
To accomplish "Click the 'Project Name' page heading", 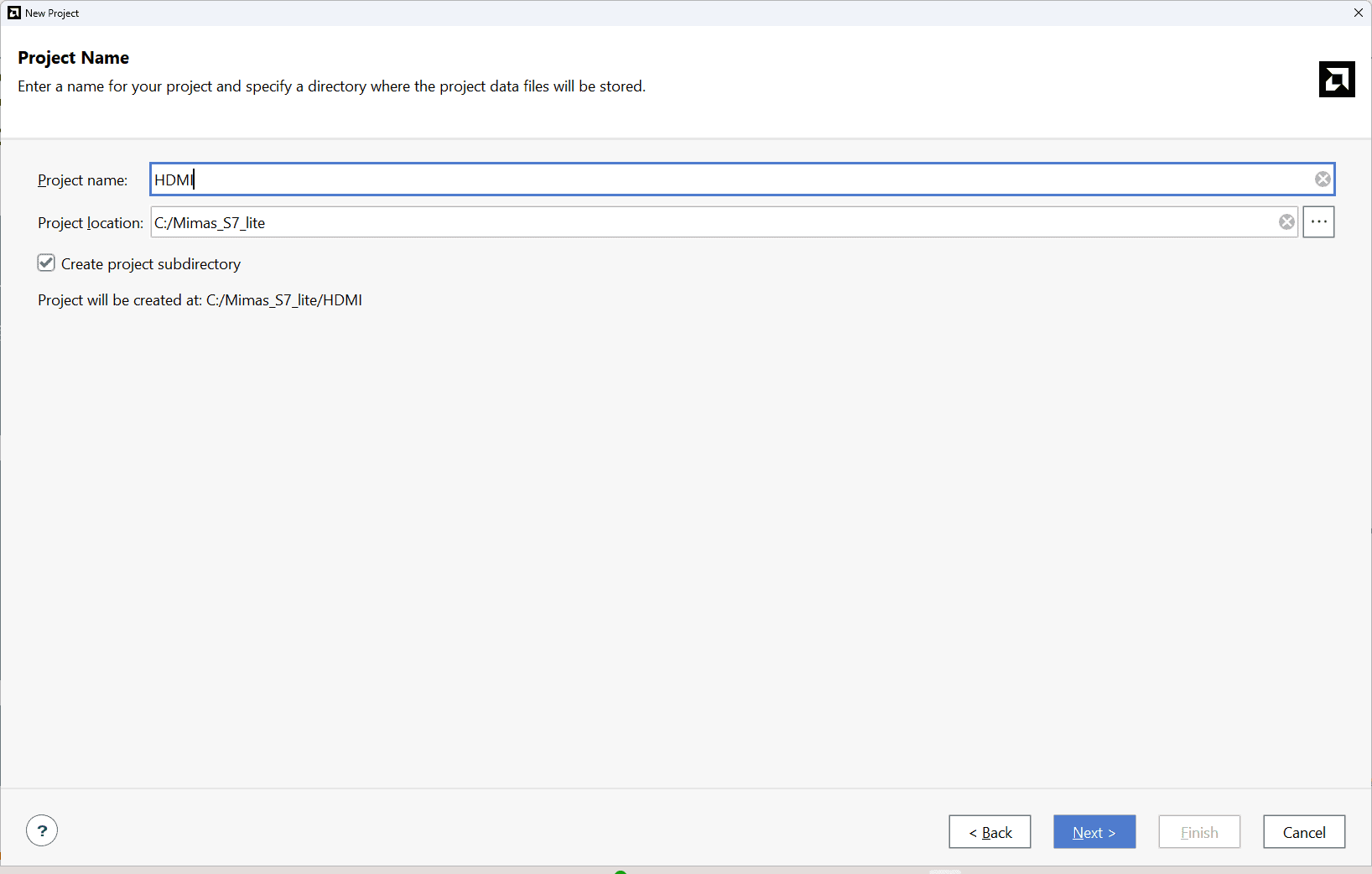I will point(74,58).
